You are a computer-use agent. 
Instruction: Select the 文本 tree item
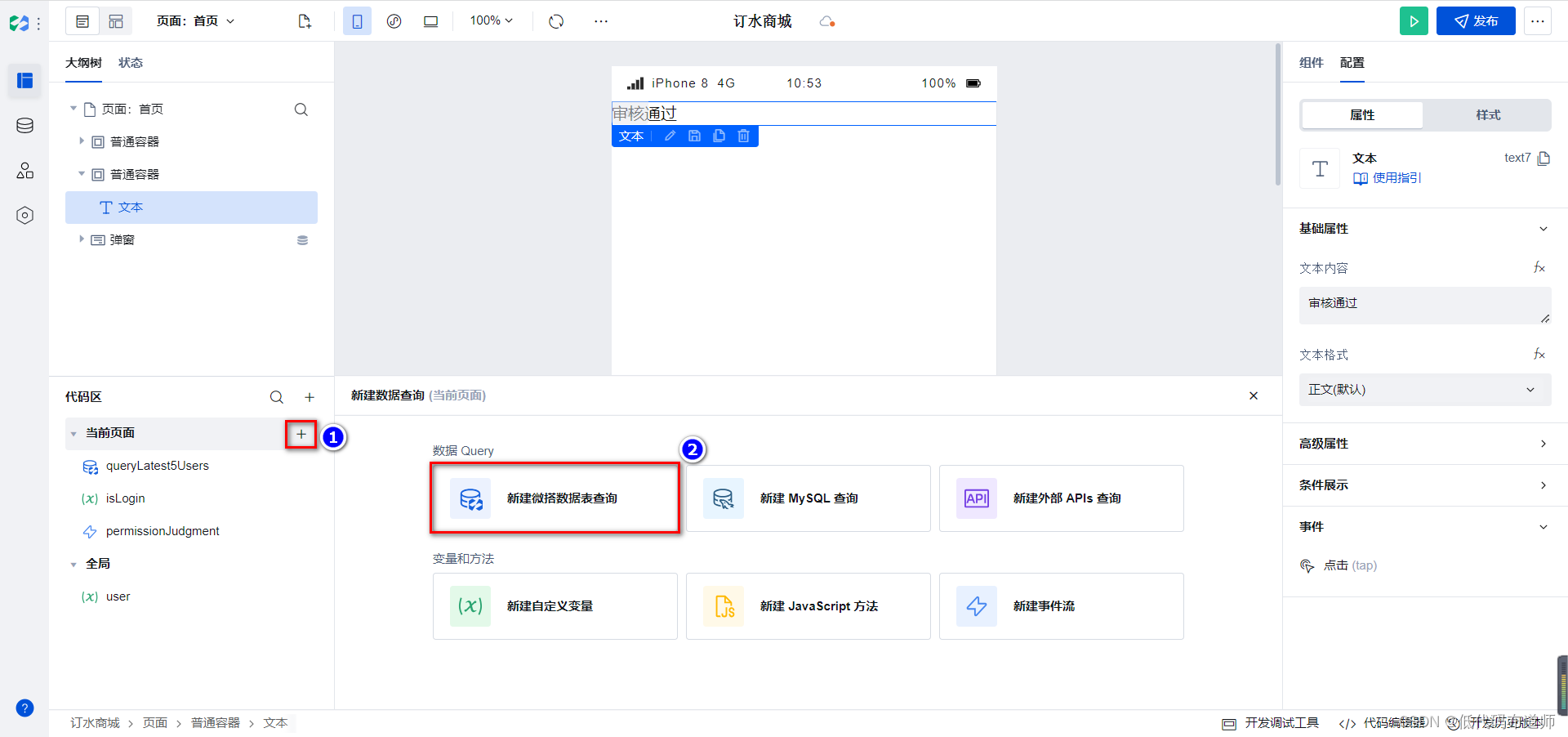[191, 208]
